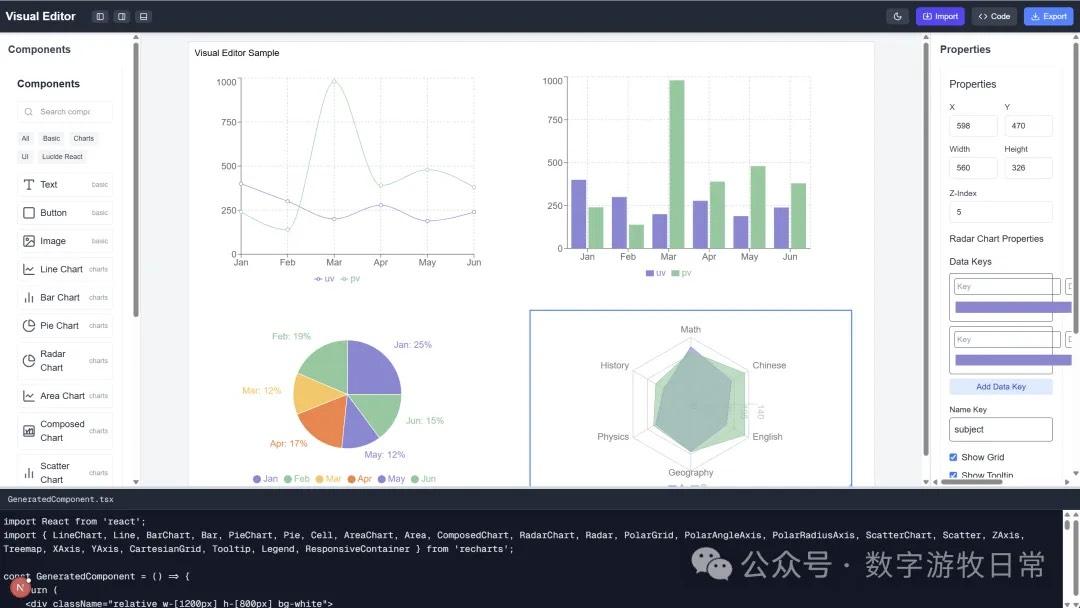Select the Line Chart component icon
Viewport: 1080px width, 608px height.
point(29,269)
